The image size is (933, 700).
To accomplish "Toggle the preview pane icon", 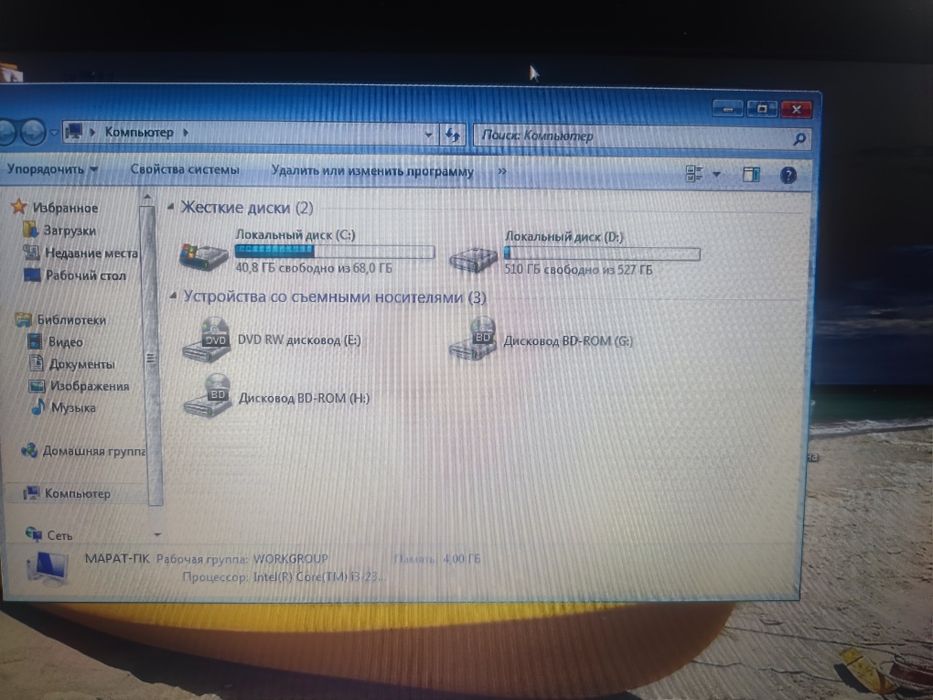I will (x=752, y=174).
